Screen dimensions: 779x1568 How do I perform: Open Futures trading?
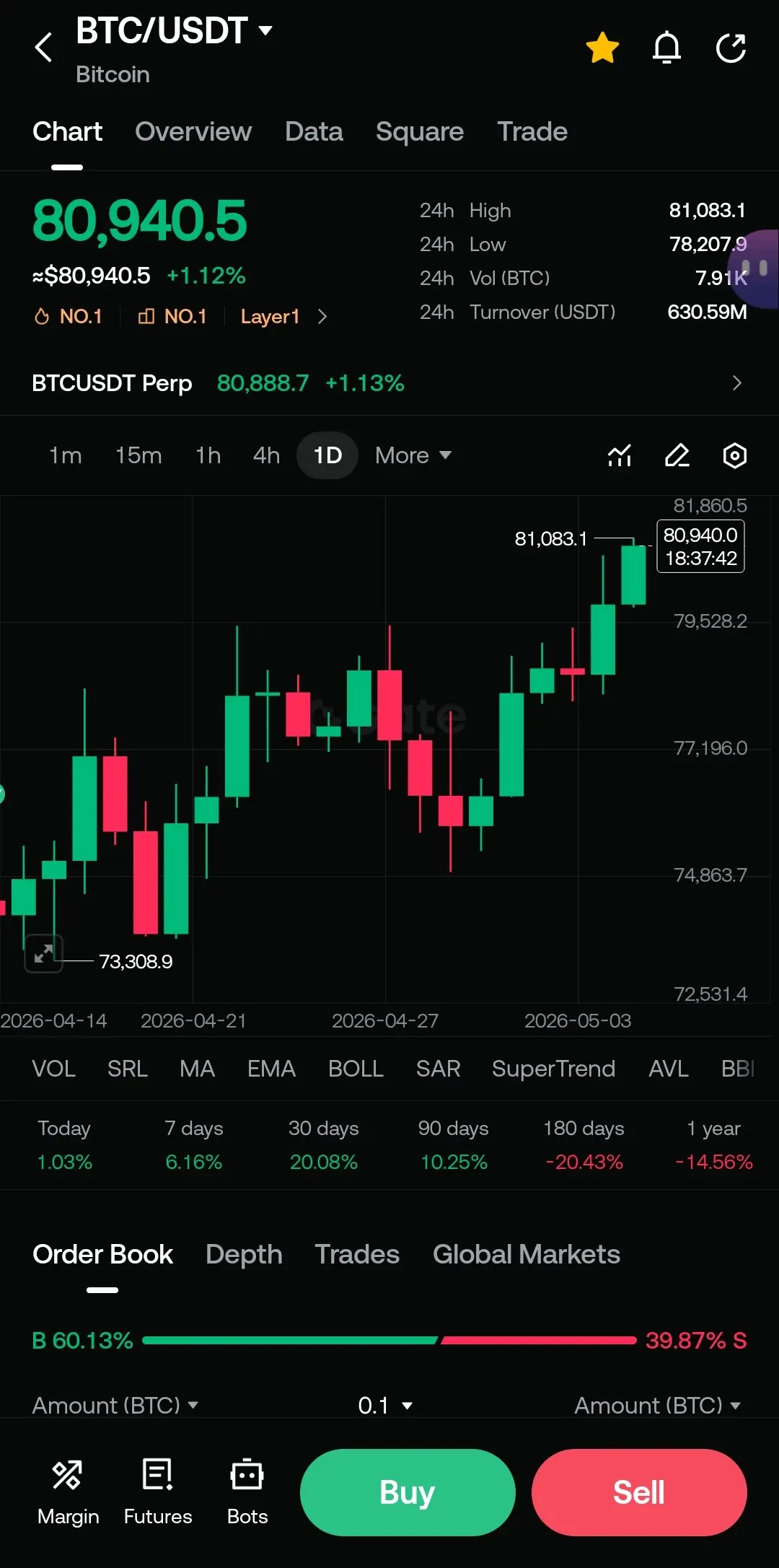[158, 1492]
